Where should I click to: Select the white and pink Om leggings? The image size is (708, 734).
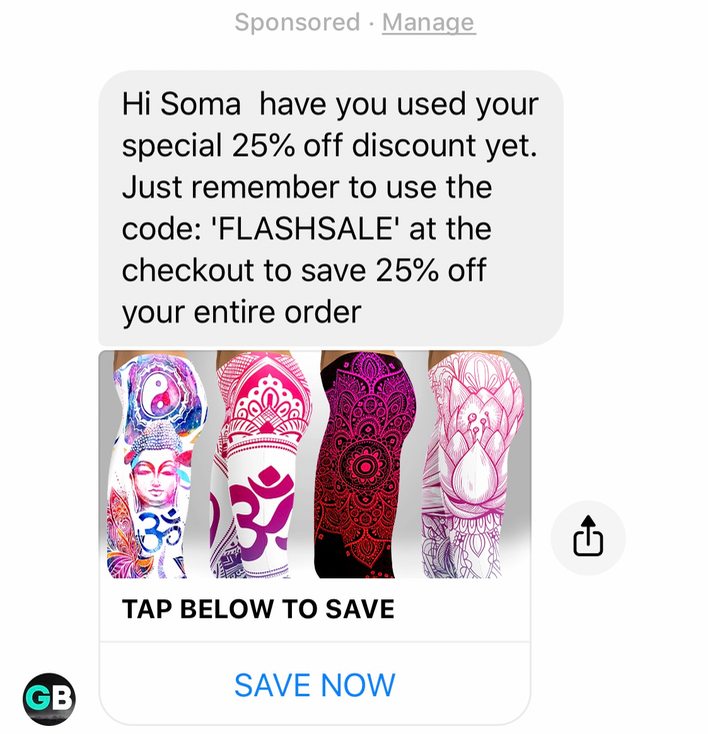pyautogui.click(x=261, y=465)
